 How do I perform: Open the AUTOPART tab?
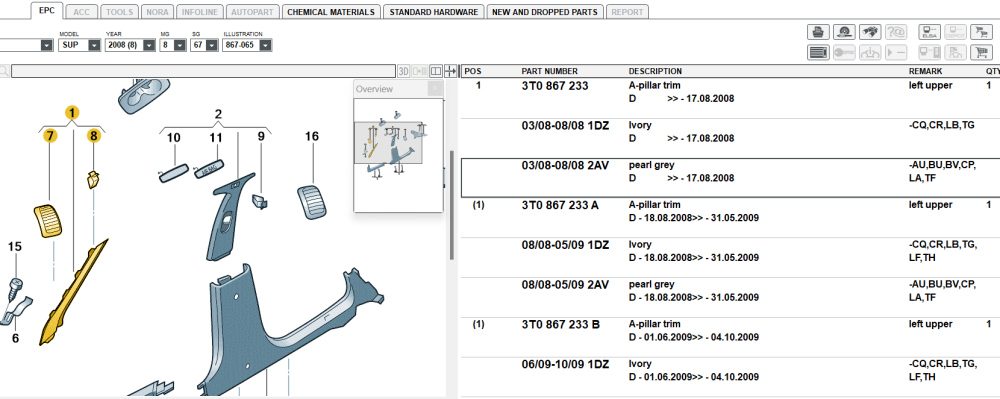(x=253, y=11)
